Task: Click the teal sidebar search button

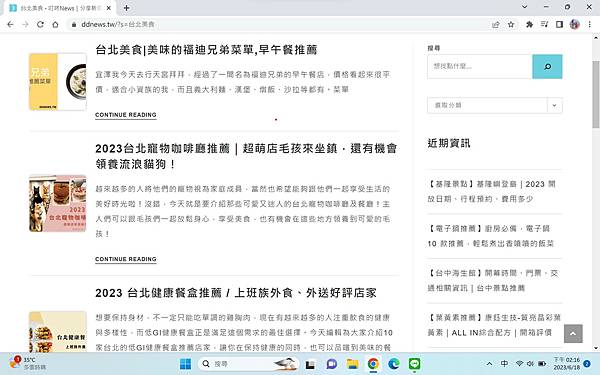Action: pyautogui.click(x=547, y=67)
